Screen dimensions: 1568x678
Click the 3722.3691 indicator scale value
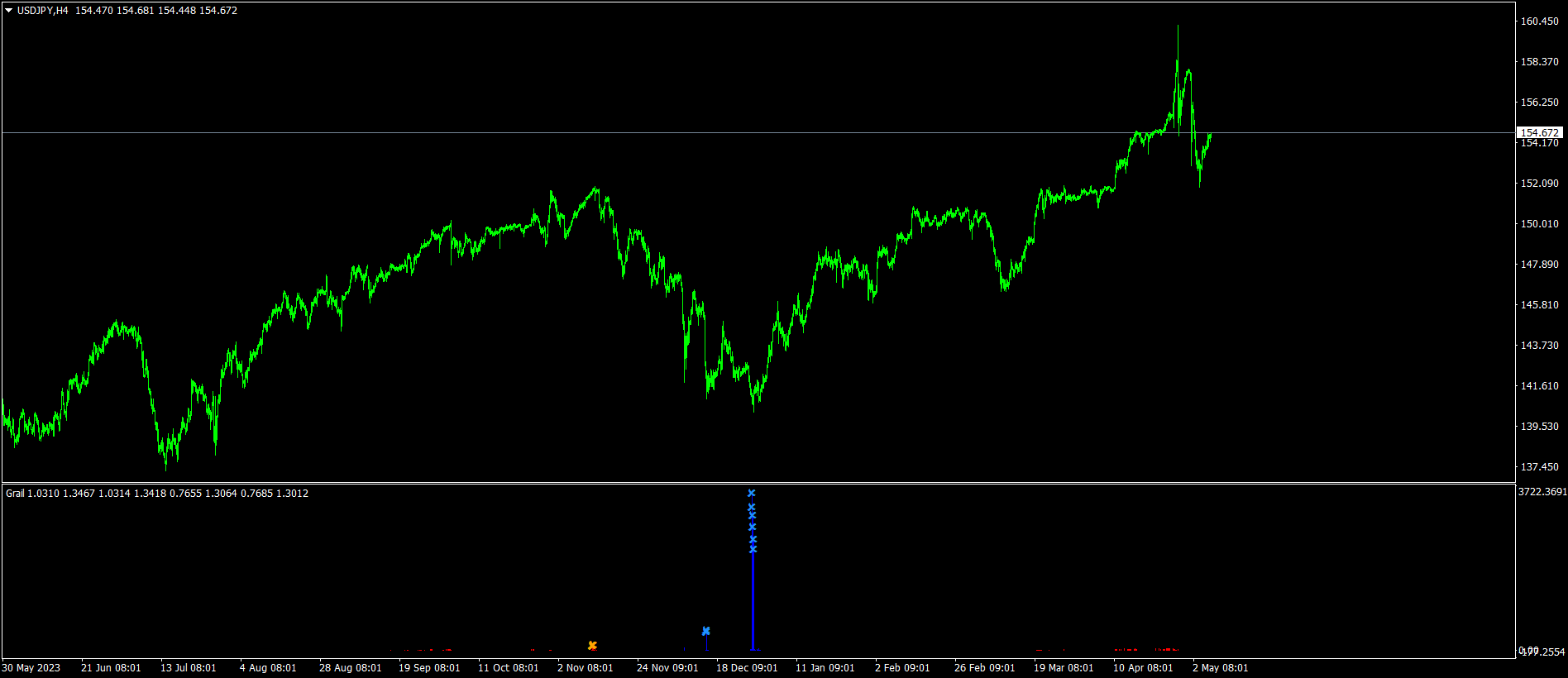tap(1542, 492)
